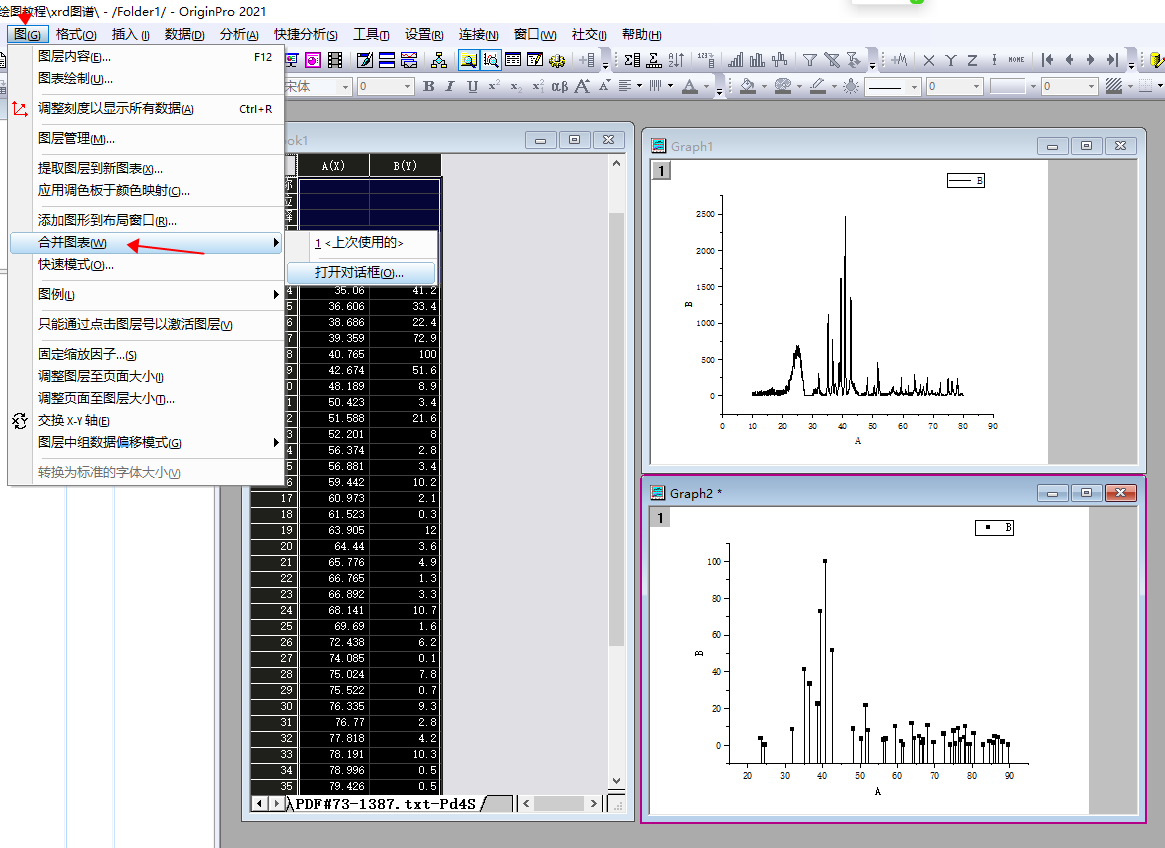The width and height of the screenshot is (1165, 848).
Task: Toggle Italic text formatting
Action: pos(450,86)
